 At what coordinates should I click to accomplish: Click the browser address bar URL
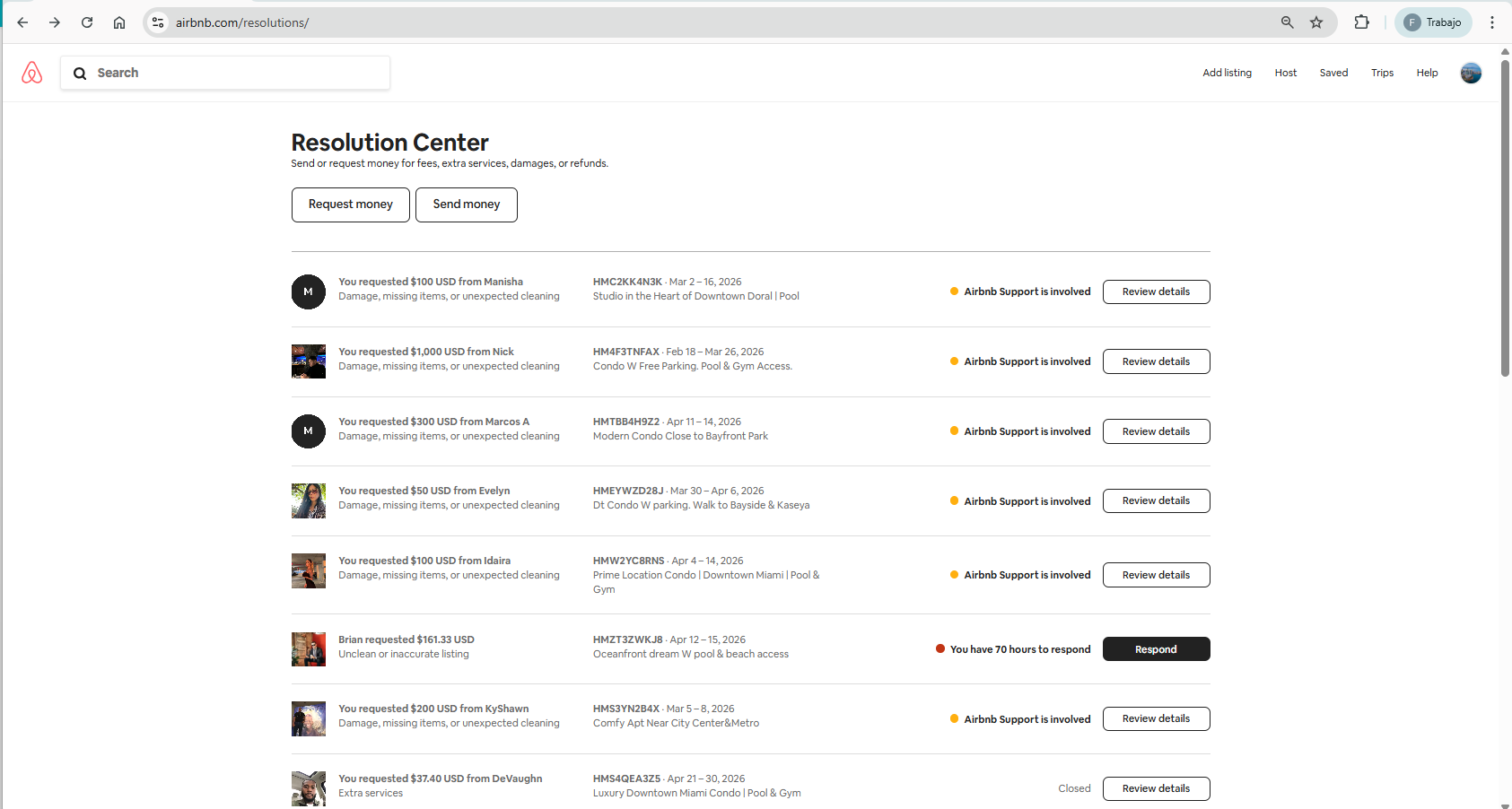coord(242,22)
